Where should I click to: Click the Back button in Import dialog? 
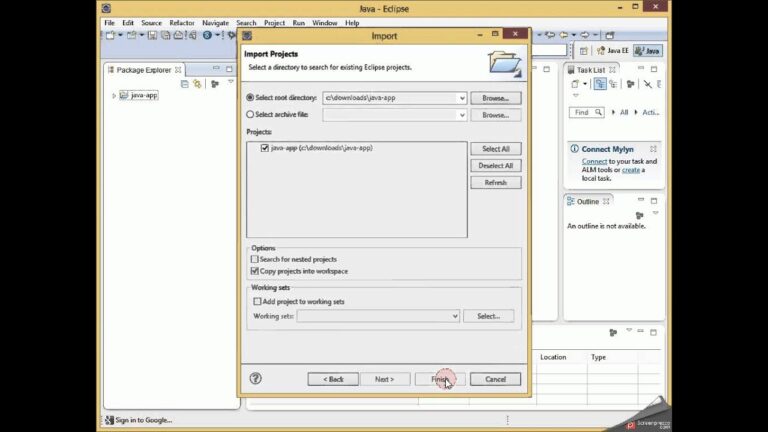(x=333, y=379)
